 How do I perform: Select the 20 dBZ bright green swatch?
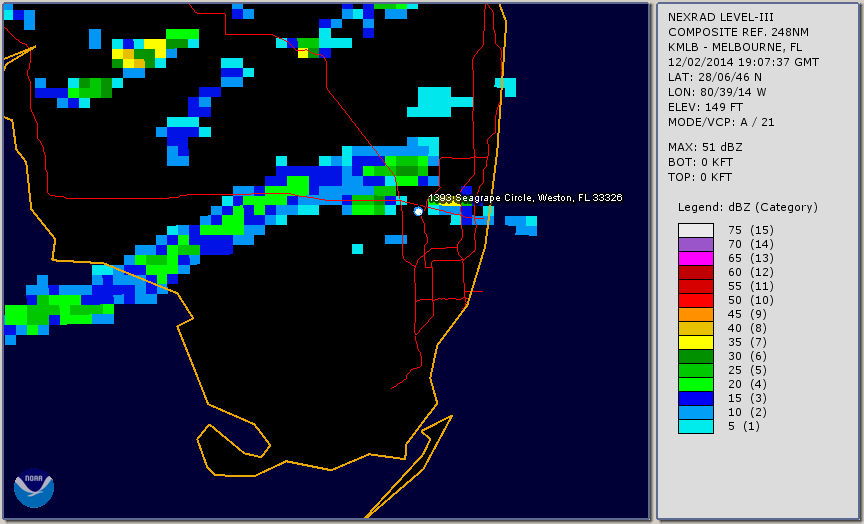click(x=696, y=385)
